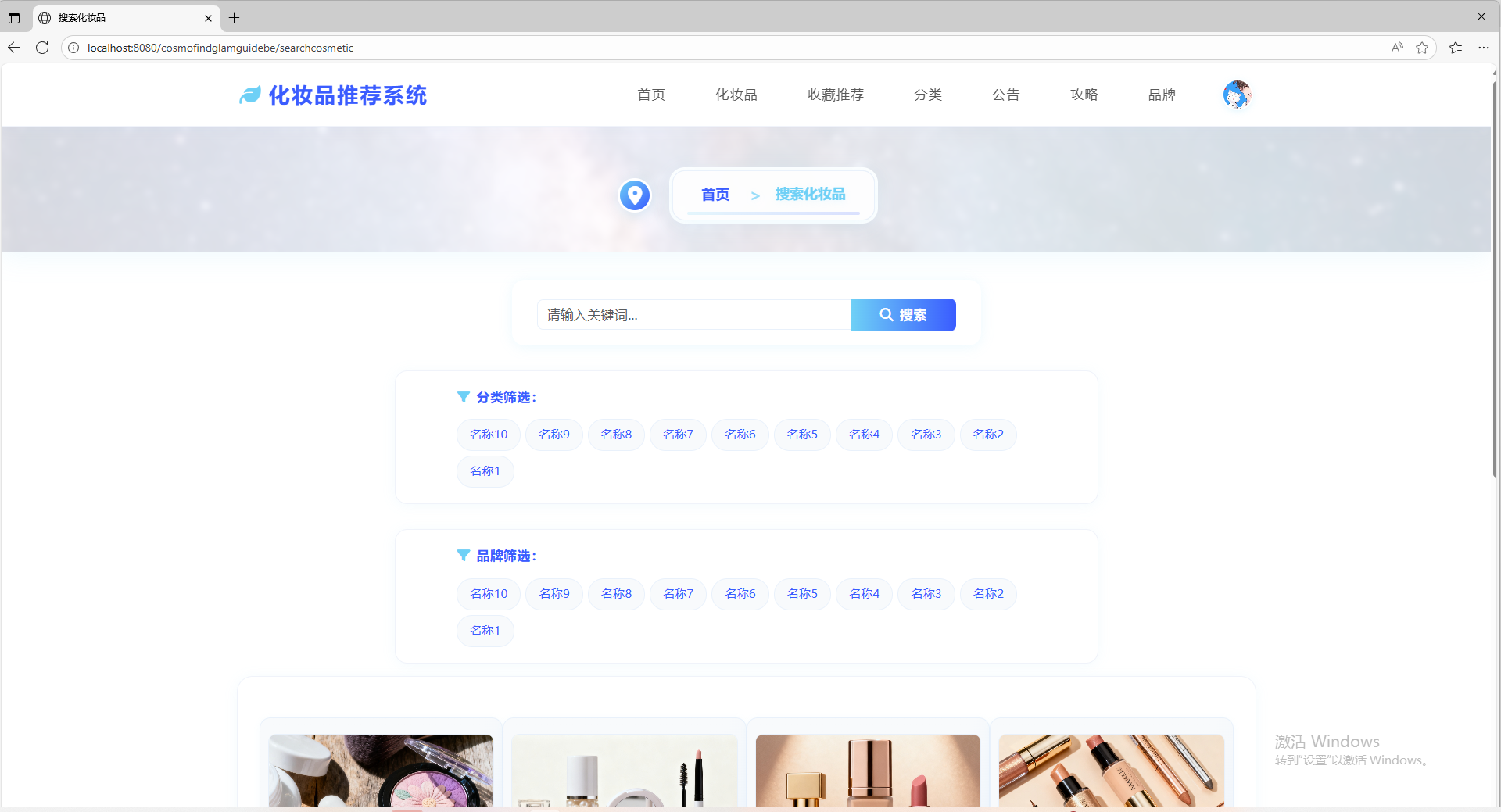
Task: Select category filter 名称6
Action: (x=740, y=435)
